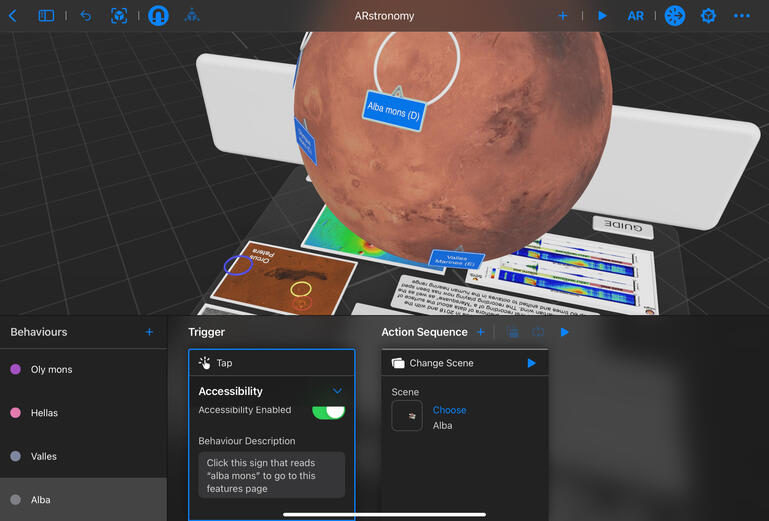Undo the last action

86,16
